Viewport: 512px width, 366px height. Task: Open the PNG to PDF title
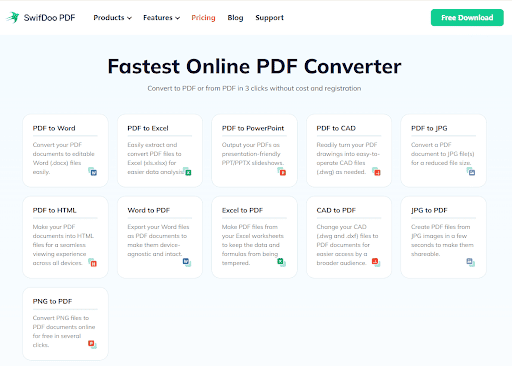click(52, 301)
